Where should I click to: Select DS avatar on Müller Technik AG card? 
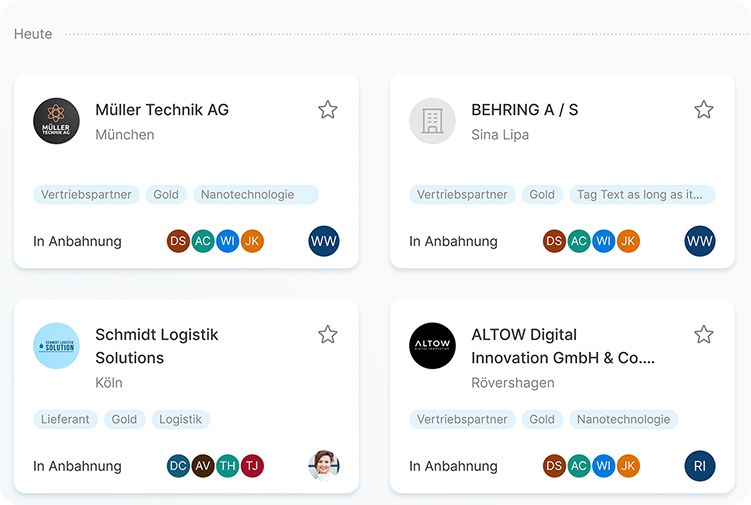point(178,241)
